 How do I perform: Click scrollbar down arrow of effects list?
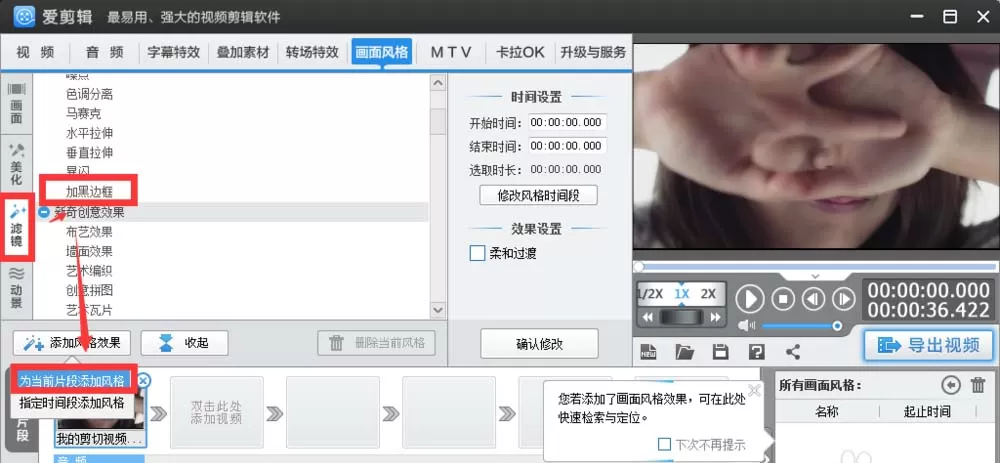(438, 309)
